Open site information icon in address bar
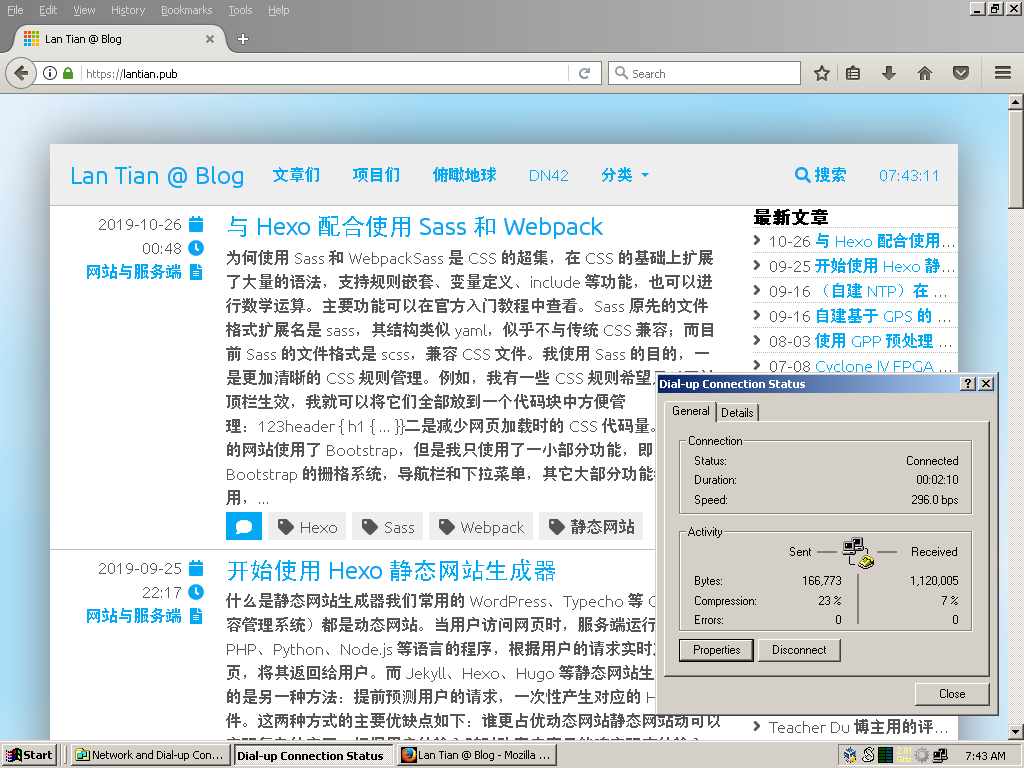The width and height of the screenshot is (1024, 768). [x=50, y=73]
